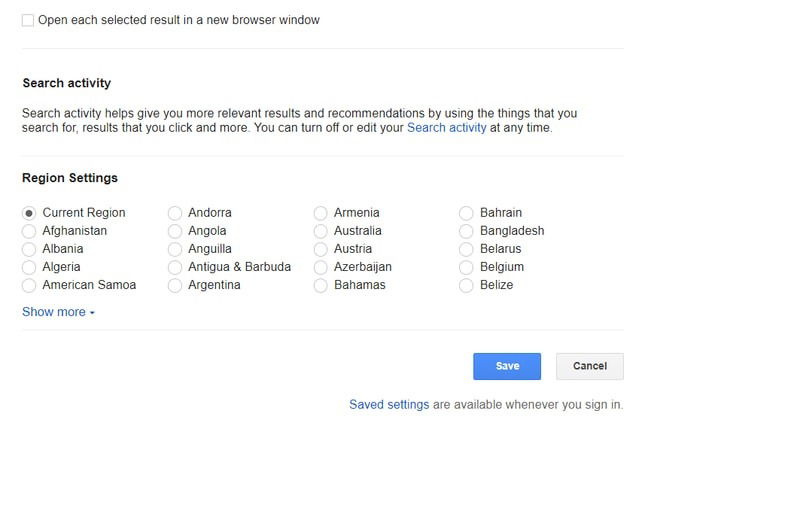Click the blue Save button
The image size is (800, 505).
[x=507, y=366]
